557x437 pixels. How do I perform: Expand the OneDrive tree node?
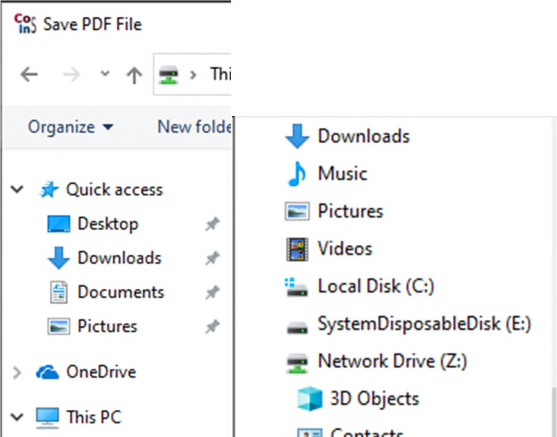17,373
